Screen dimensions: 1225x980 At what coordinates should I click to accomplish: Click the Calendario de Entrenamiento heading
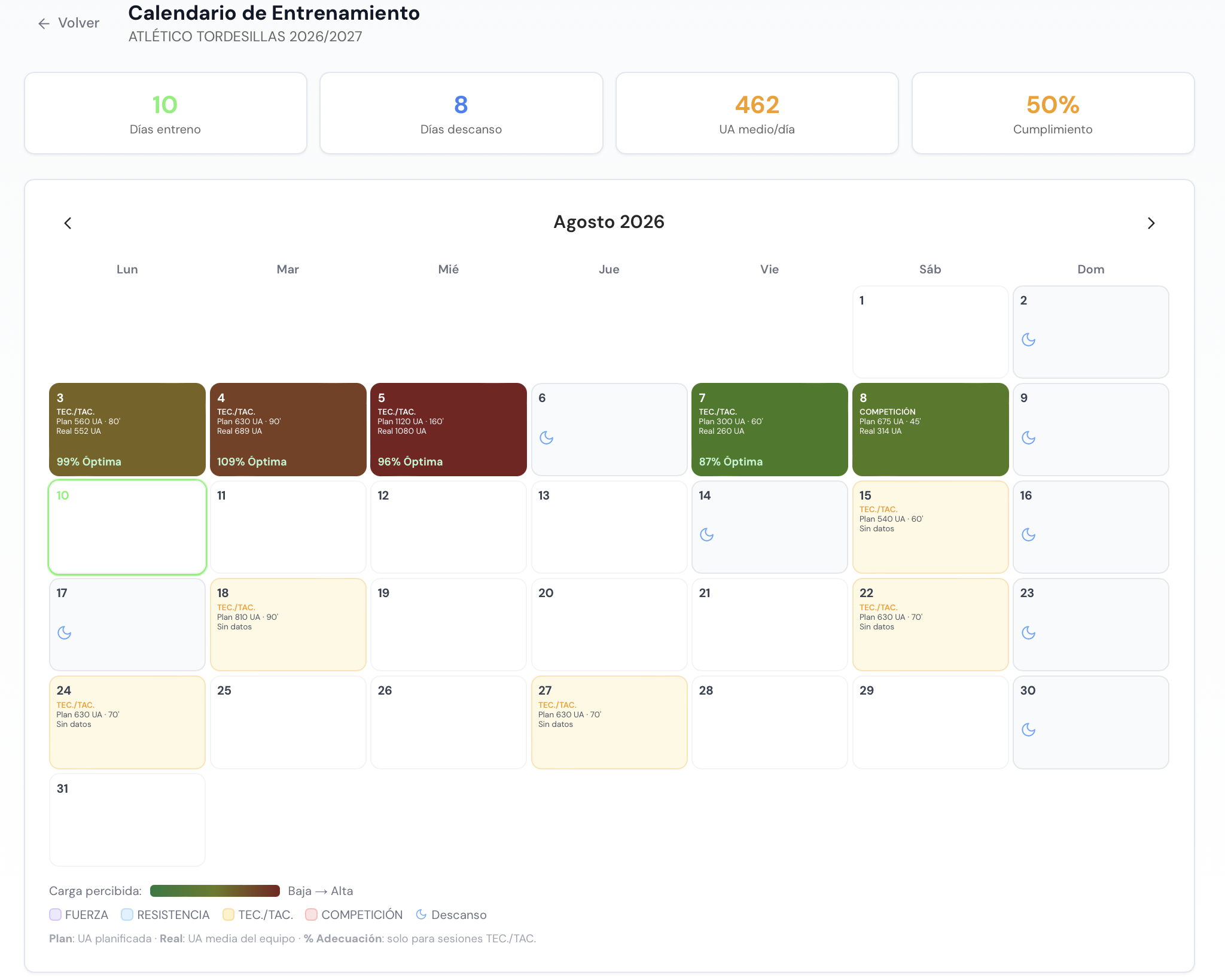274,13
